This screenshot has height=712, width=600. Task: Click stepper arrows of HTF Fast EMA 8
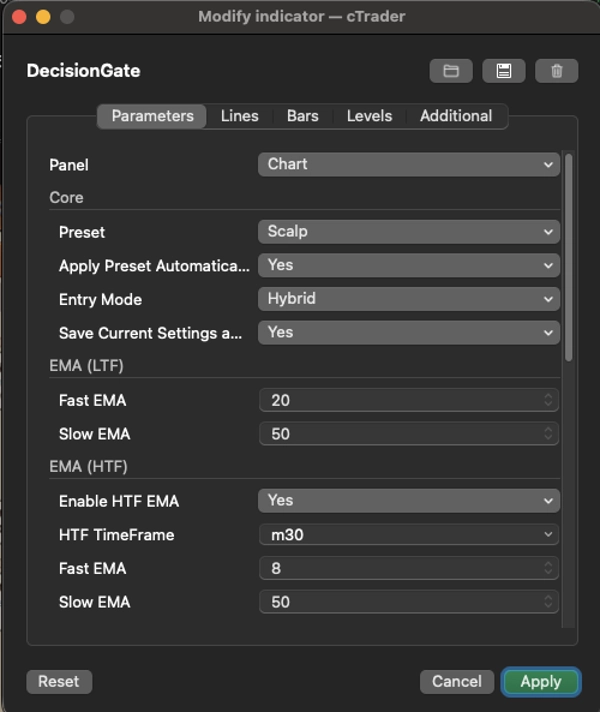click(x=548, y=568)
